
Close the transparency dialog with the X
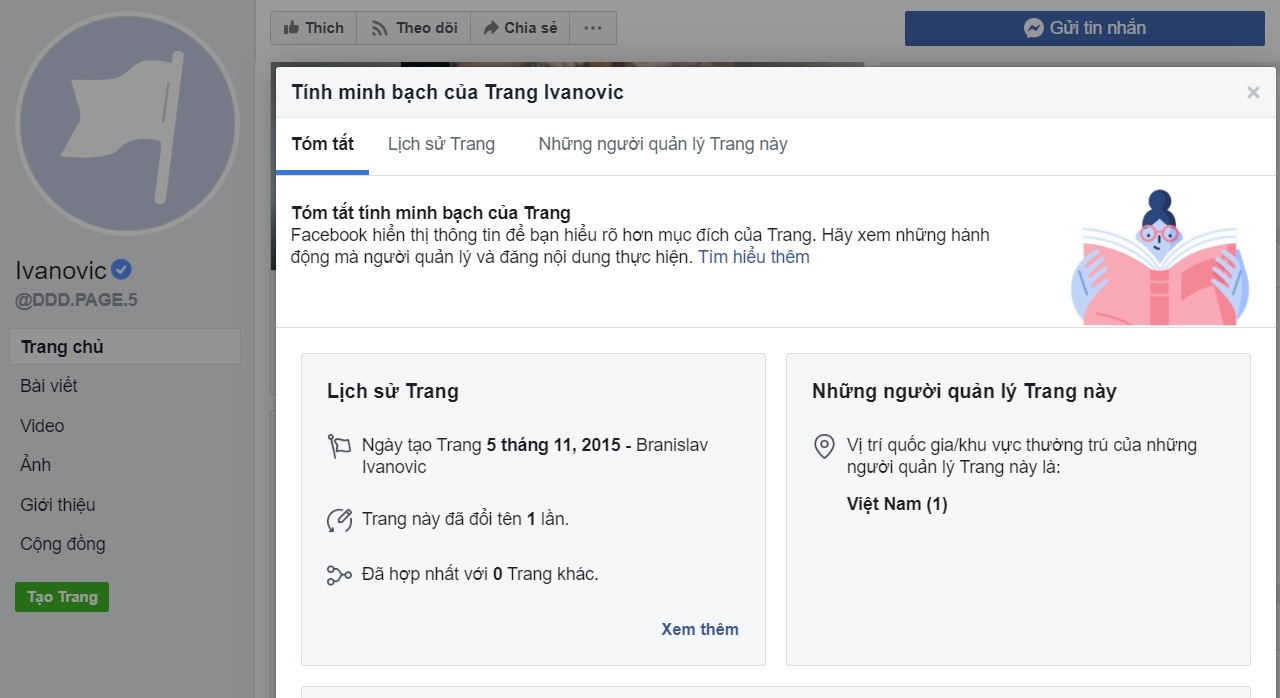tap(1253, 92)
